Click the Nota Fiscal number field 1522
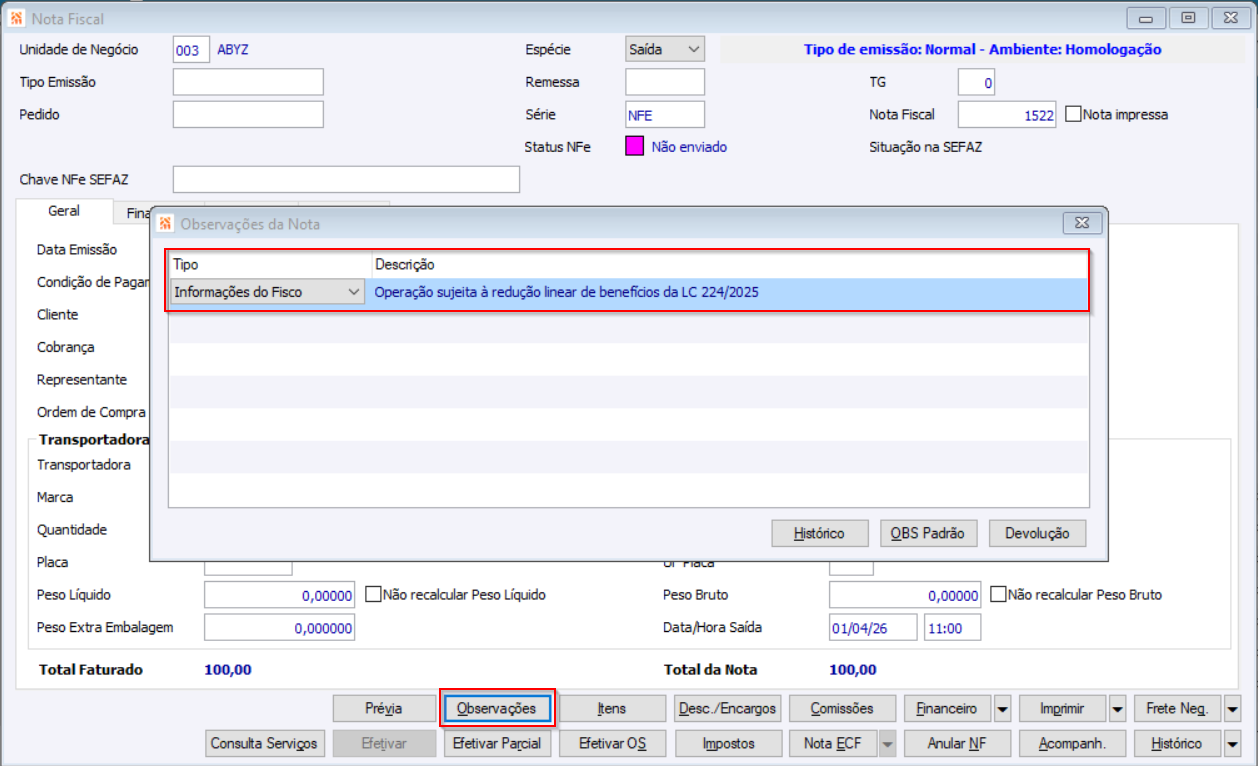 (1007, 114)
